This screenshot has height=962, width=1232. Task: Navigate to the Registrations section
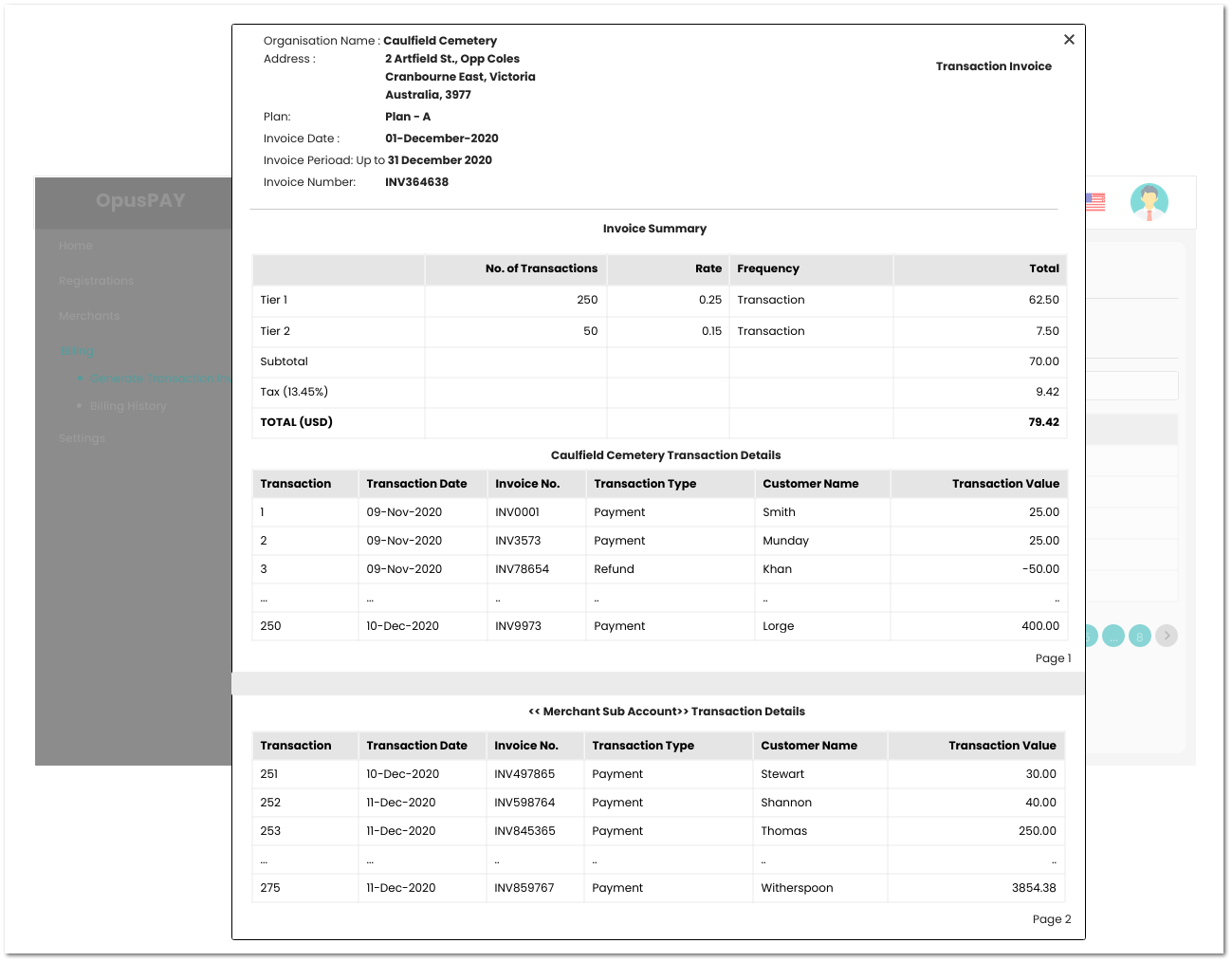click(97, 280)
